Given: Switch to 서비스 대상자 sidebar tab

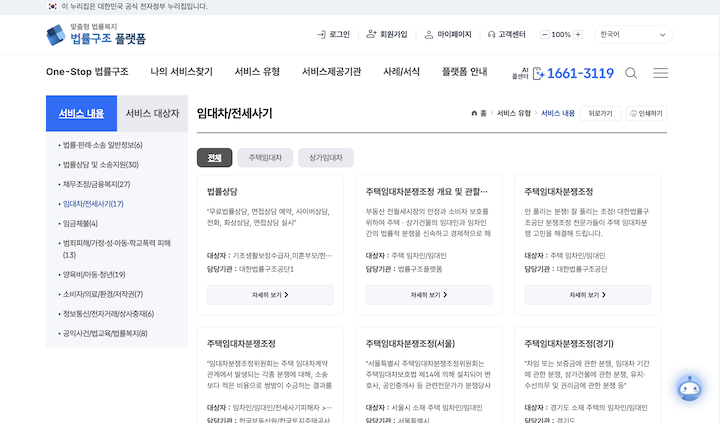Looking at the screenshot, I should click(152, 113).
